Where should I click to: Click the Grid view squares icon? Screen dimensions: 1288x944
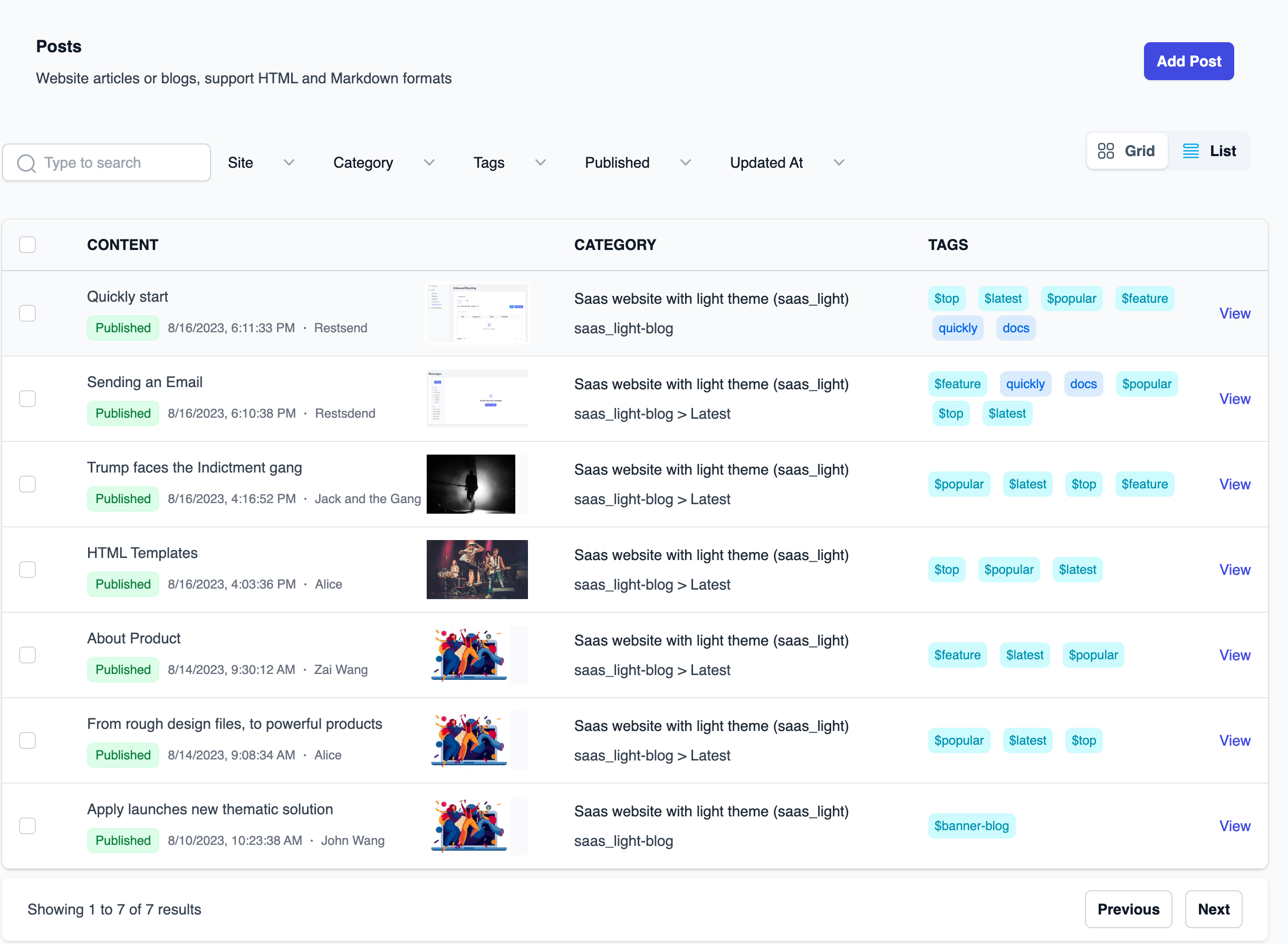pyautogui.click(x=1106, y=151)
